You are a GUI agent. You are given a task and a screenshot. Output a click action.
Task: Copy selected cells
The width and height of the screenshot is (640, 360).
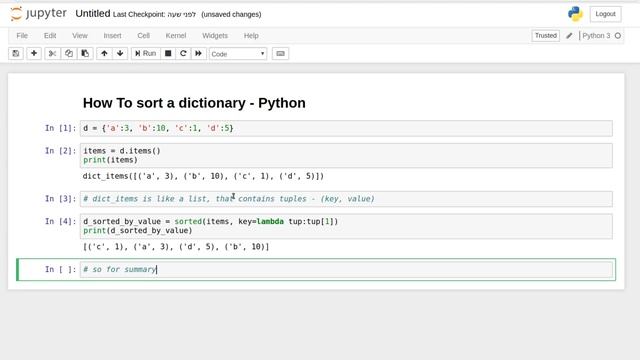click(x=69, y=53)
